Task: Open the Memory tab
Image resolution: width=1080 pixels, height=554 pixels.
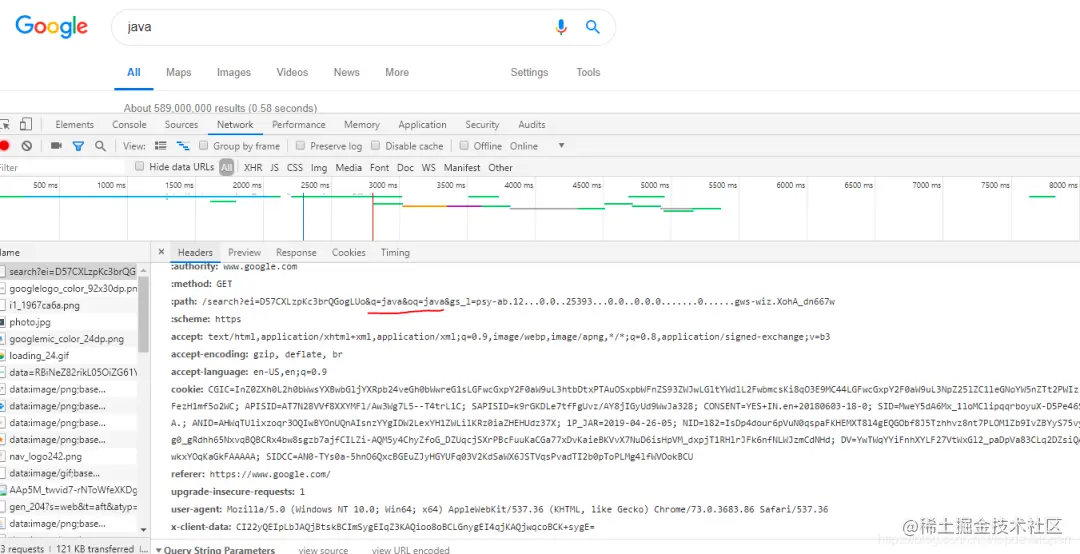Action: pyautogui.click(x=362, y=125)
